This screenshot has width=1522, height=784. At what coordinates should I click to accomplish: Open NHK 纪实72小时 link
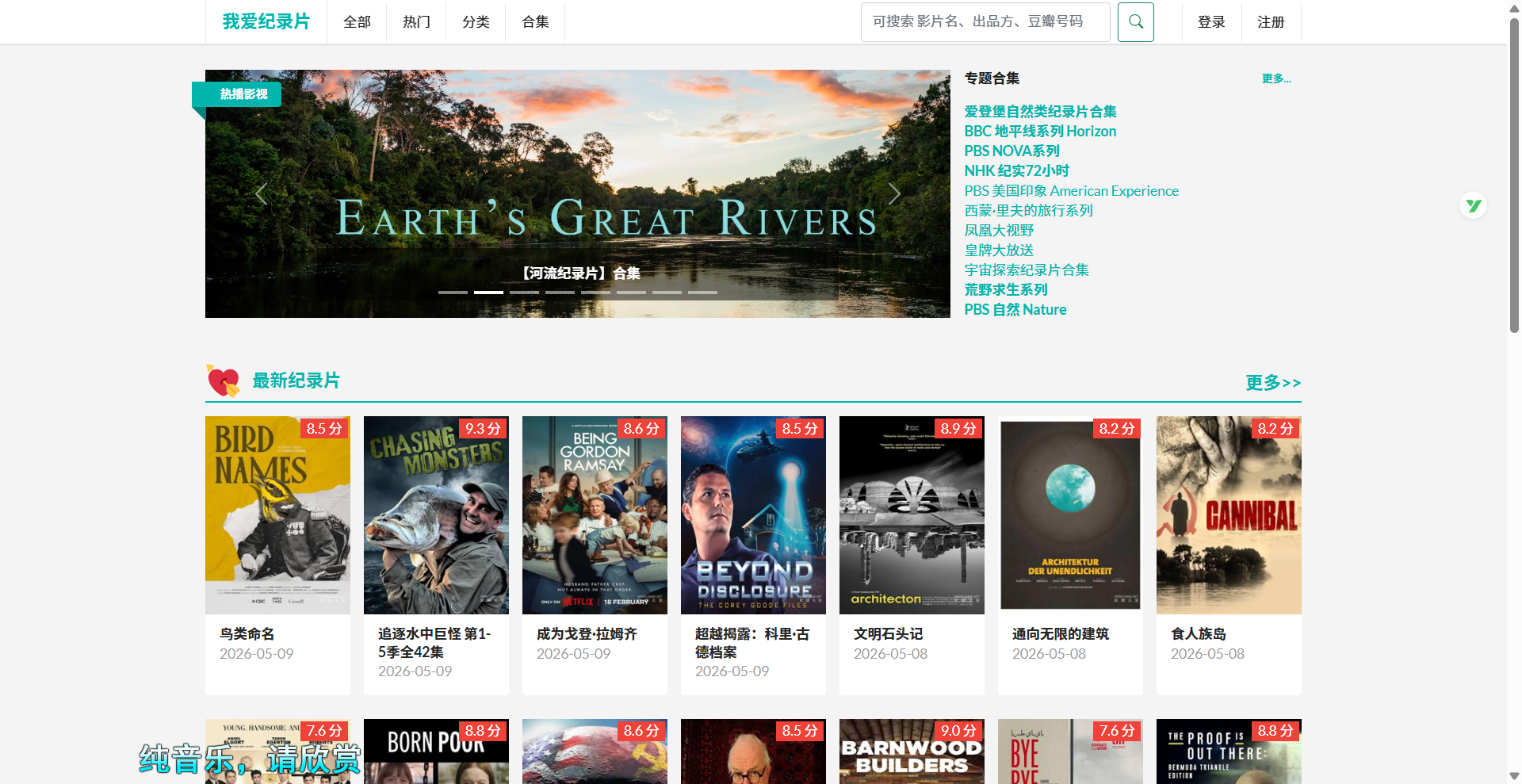point(1016,171)
